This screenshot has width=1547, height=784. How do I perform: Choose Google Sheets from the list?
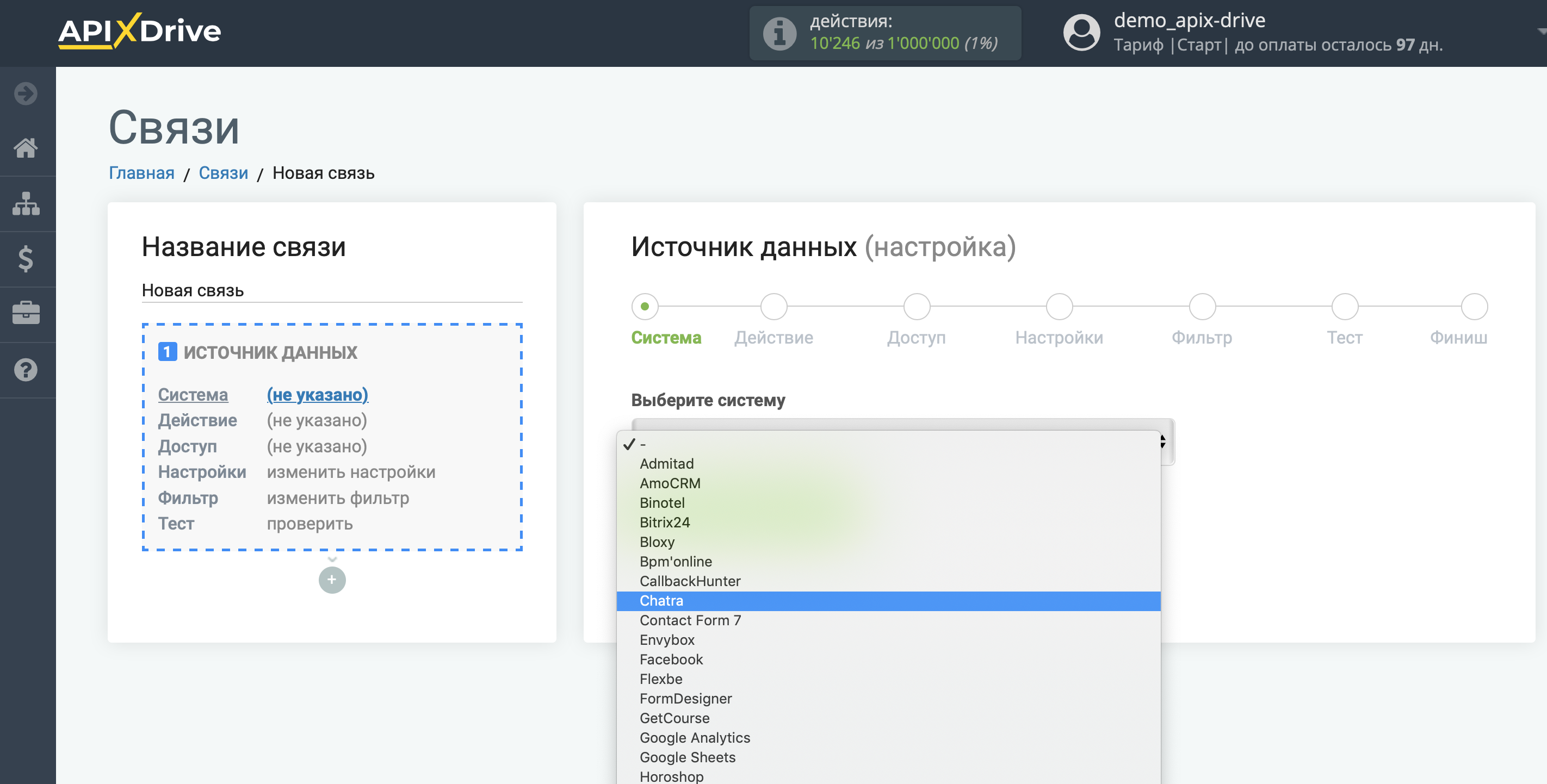click(889, 757)
